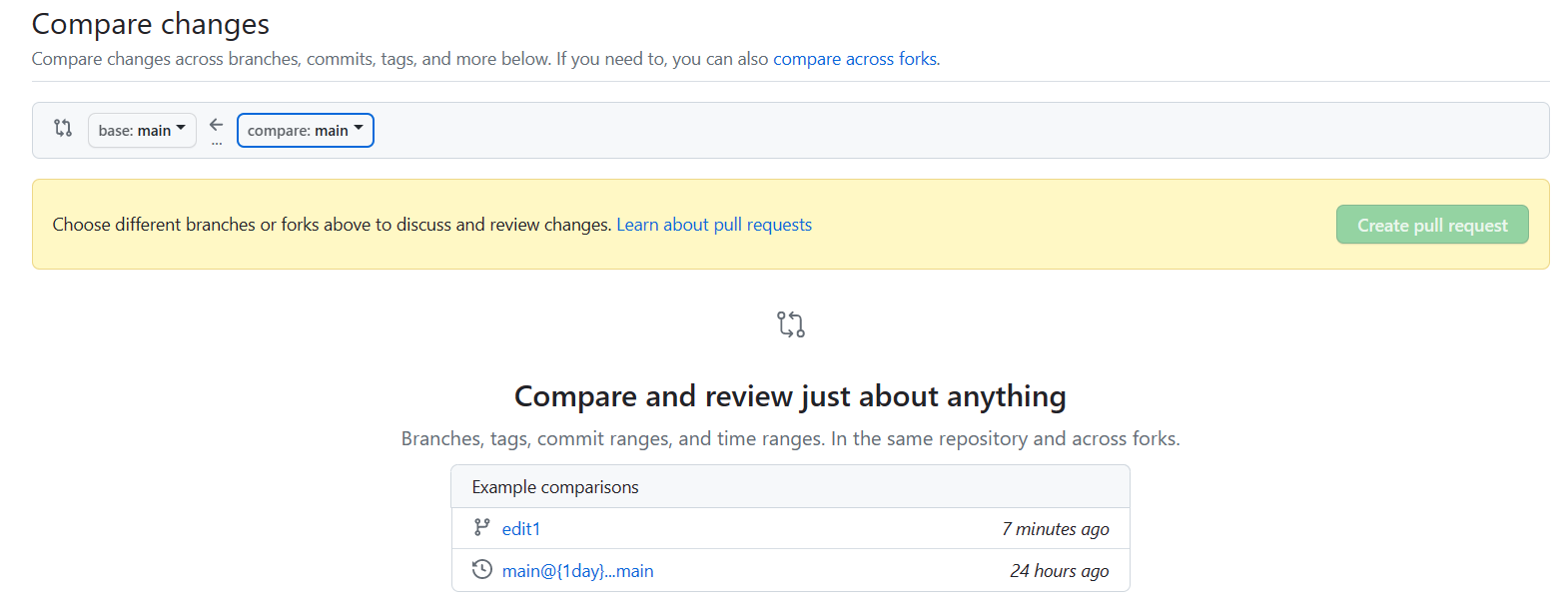This screenshot has height=612, width=1568.
Task: Open the main@{1day}...main comparison
Action: pyautogui.click(x=577, y=571)
